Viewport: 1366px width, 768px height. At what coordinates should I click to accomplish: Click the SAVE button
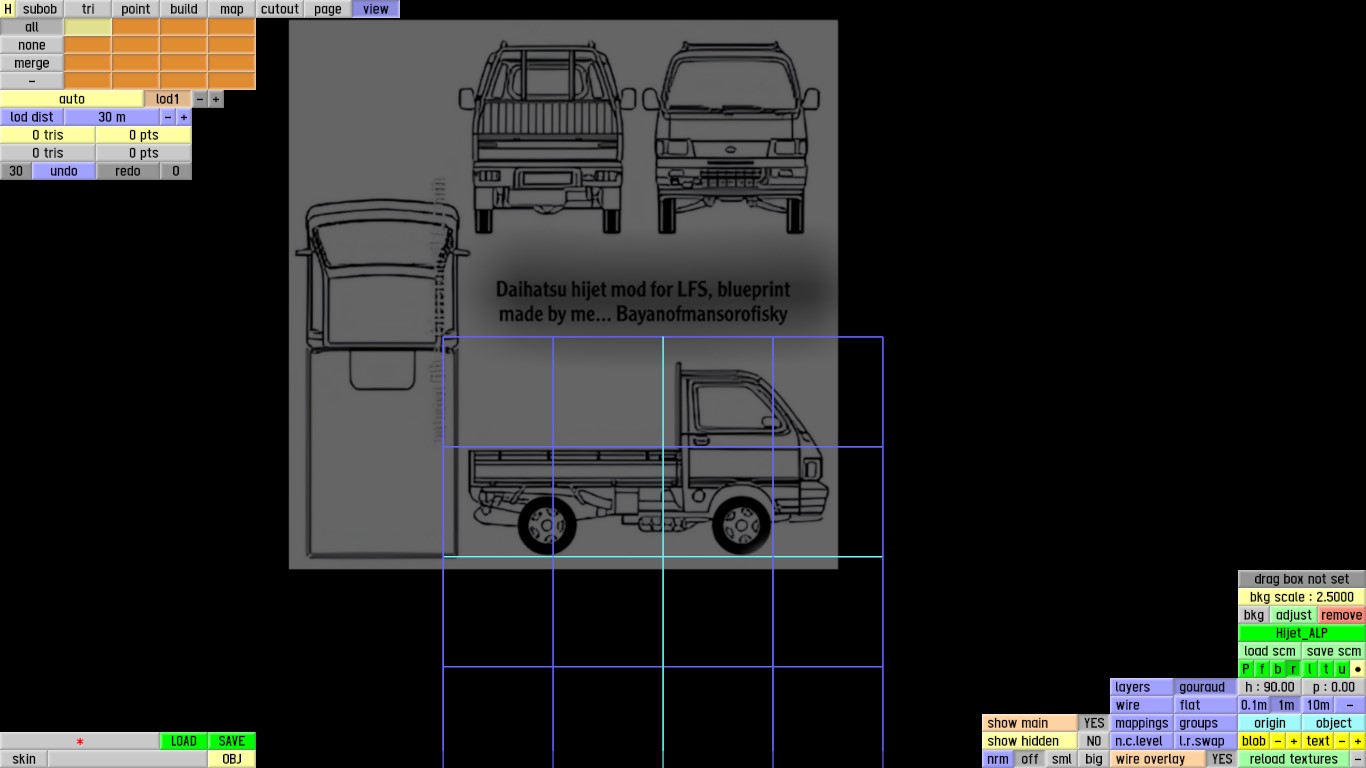pos(232,741)
